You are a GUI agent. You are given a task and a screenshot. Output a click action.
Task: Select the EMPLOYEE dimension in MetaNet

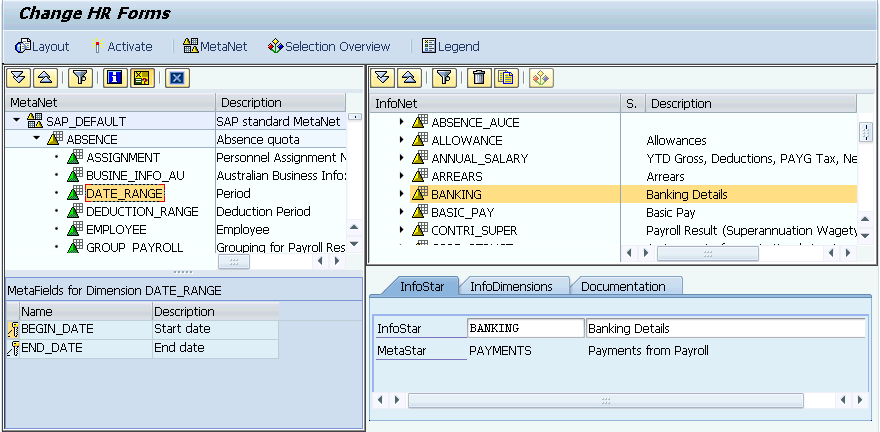tap(115, 229)
